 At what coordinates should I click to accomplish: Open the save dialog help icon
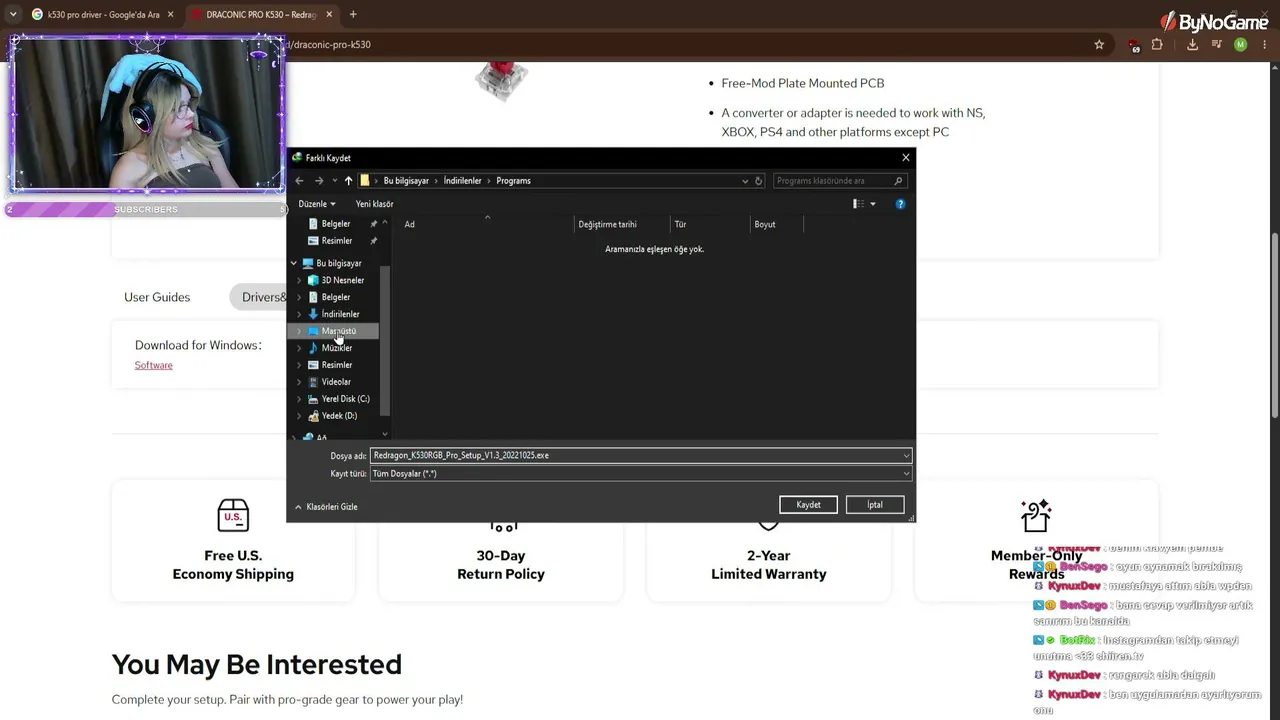click(900, 204)
